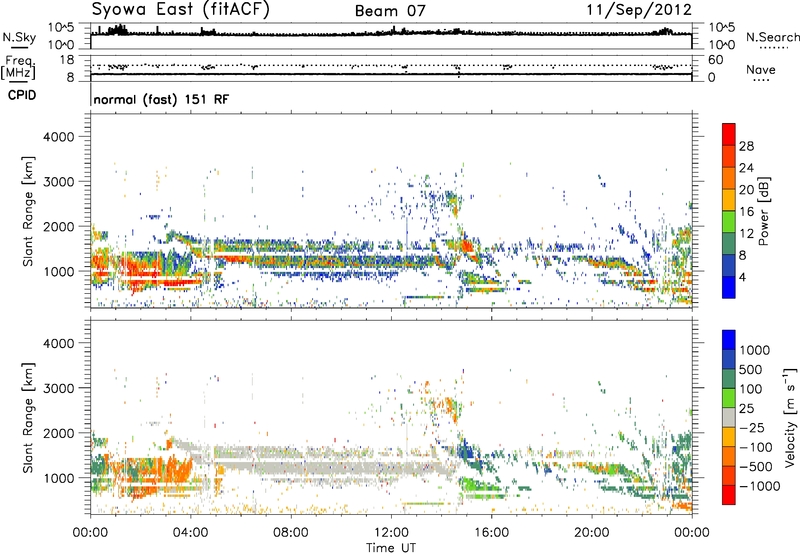
Task: Click the '16' label on Power colorbar
Action: coord(746,212)
